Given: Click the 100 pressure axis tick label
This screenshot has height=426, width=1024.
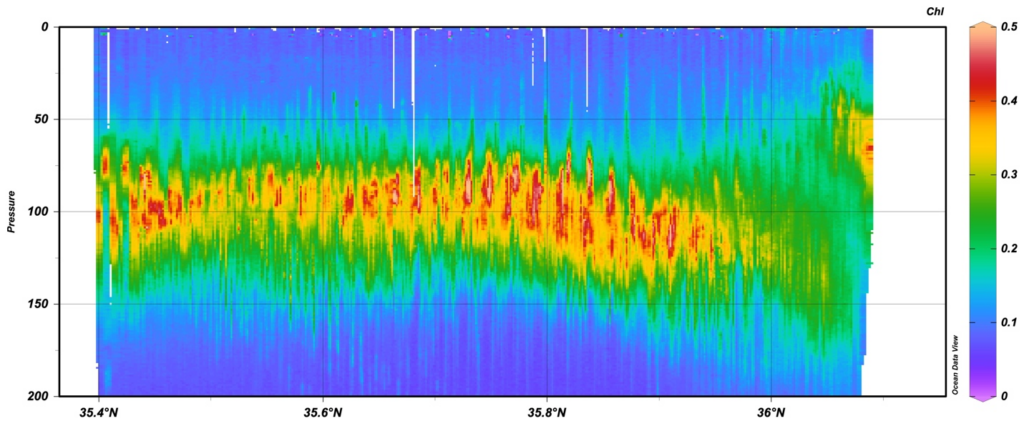Looking at the screenshot, I should 39,212.
